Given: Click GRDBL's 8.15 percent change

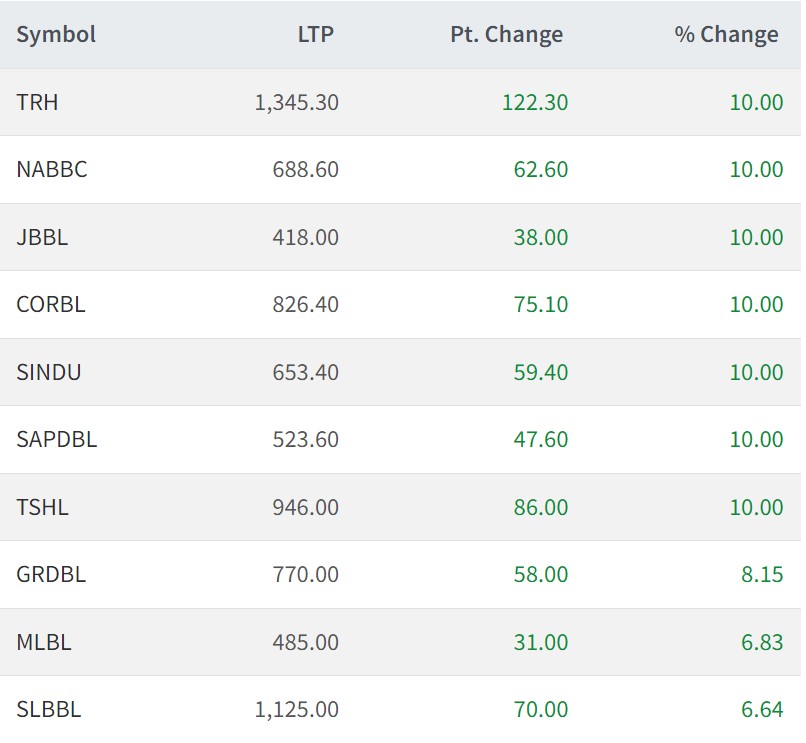Looking at the screenshot, I should point(762,575).
